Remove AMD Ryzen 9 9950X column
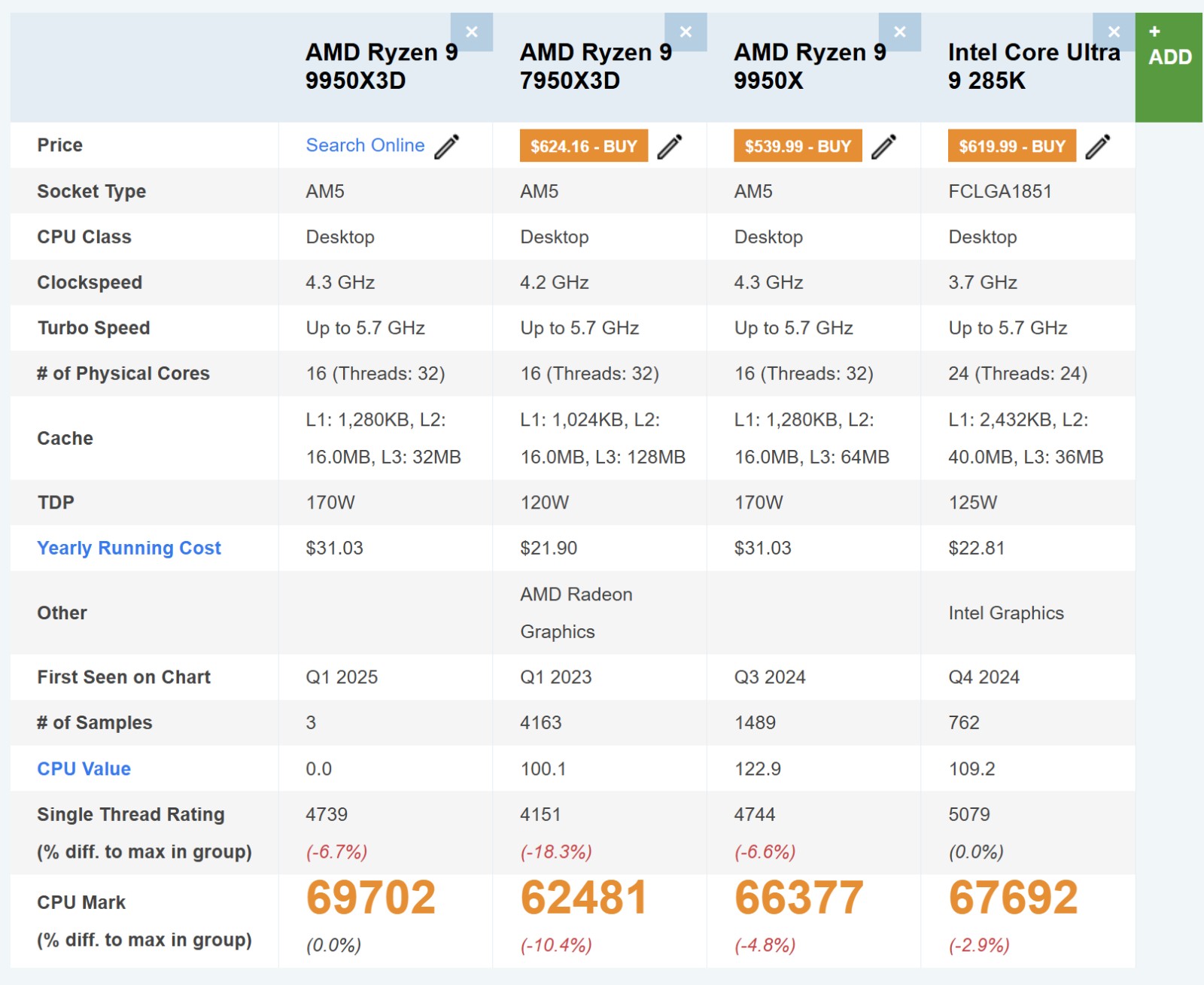1204x985 pixels. click(900, 32)
